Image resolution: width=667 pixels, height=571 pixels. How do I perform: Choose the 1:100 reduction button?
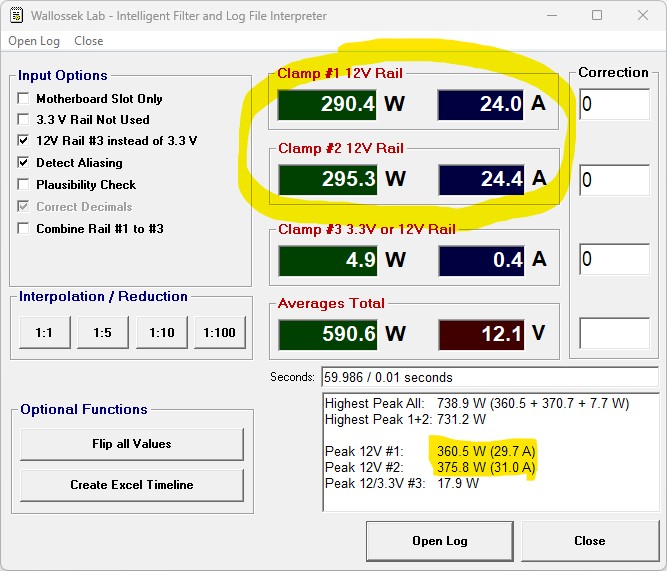coord(220,332)
